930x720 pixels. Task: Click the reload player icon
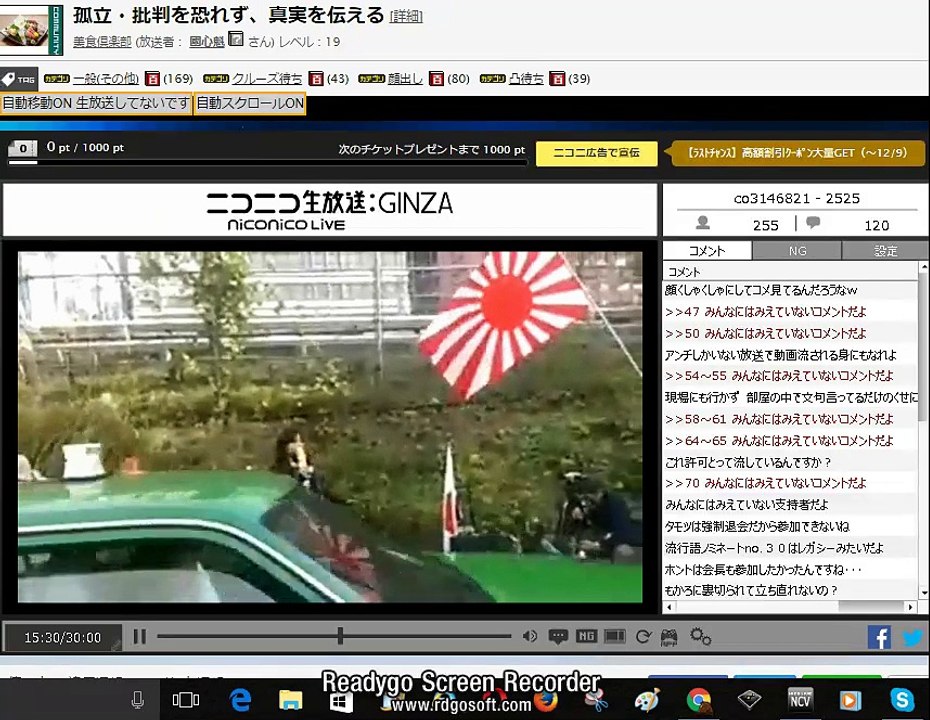643,637
